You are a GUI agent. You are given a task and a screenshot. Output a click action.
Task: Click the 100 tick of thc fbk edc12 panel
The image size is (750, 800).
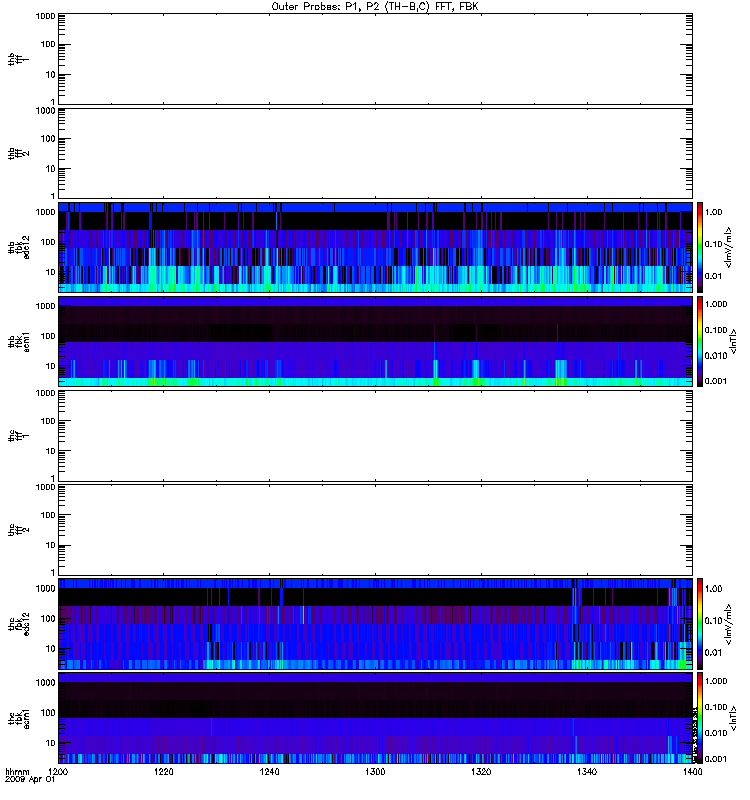[48, 618]
